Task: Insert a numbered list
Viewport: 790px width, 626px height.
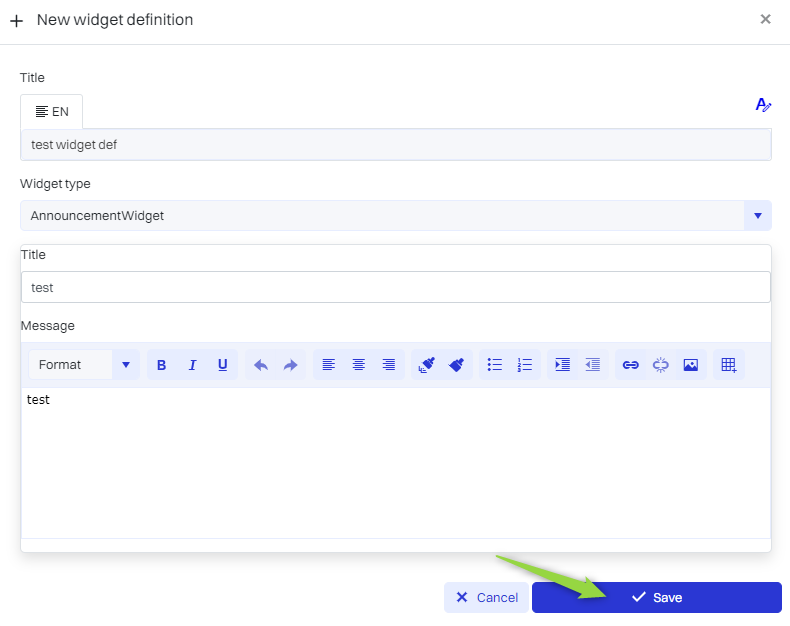Action: (525, 365)
